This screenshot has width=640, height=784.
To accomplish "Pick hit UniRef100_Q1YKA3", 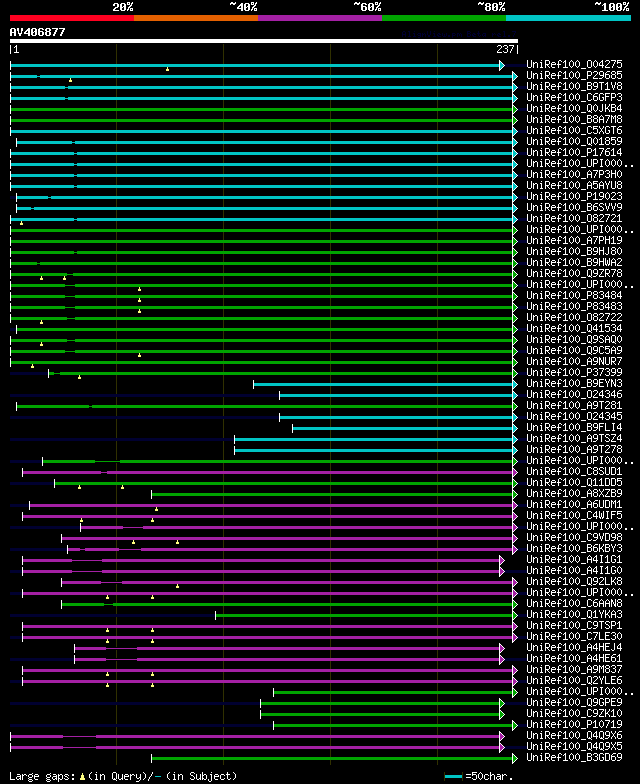I will (x=574, y=614).
